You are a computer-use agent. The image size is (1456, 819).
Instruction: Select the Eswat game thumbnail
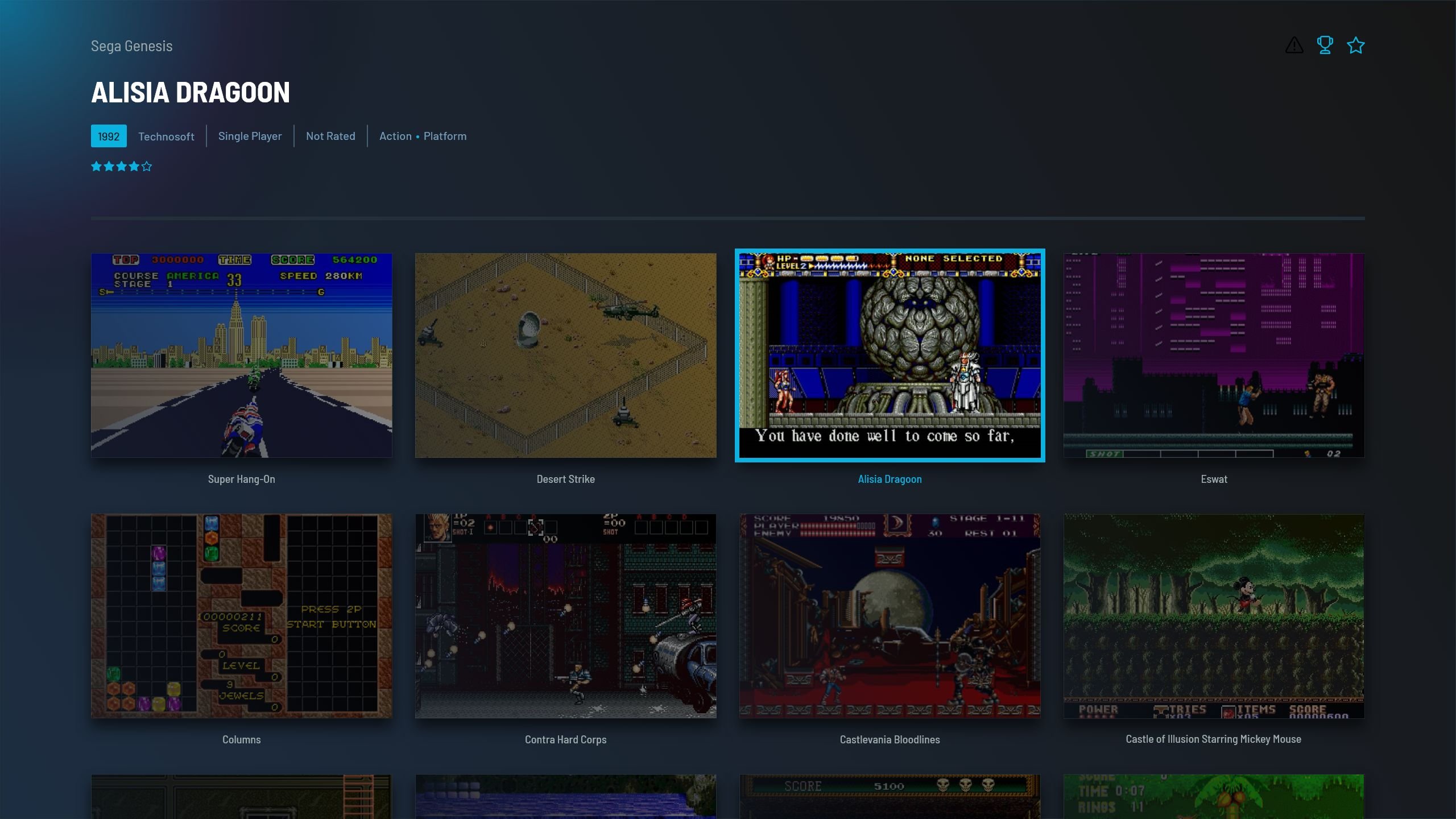click(1214, 355)
